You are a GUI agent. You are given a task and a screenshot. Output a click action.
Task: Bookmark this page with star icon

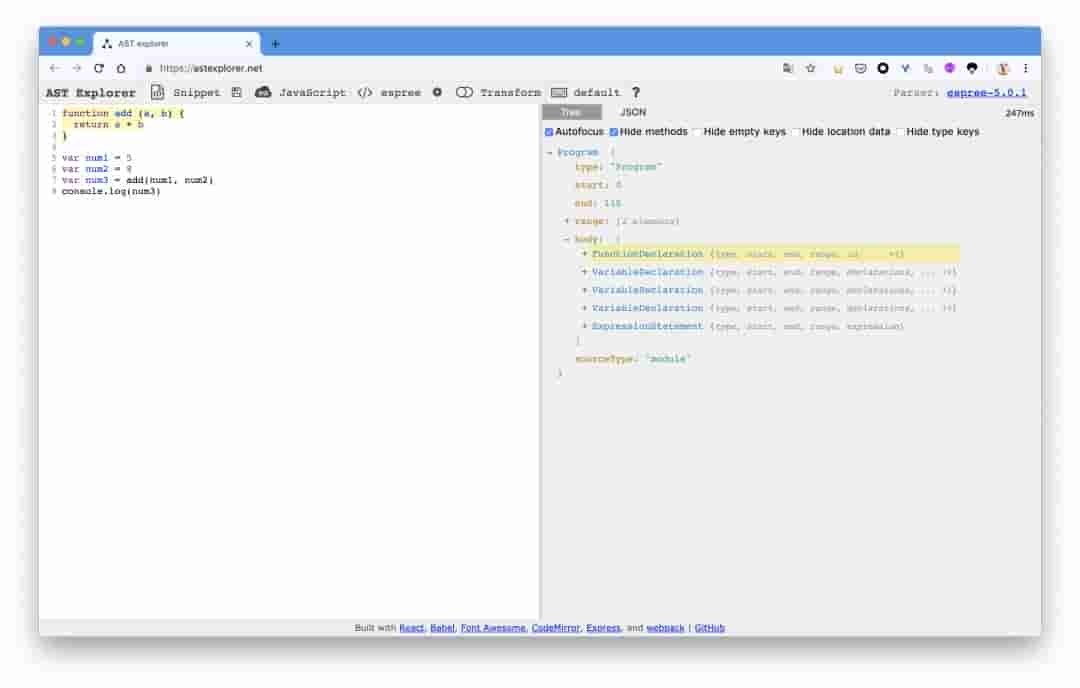pos(811,68)
